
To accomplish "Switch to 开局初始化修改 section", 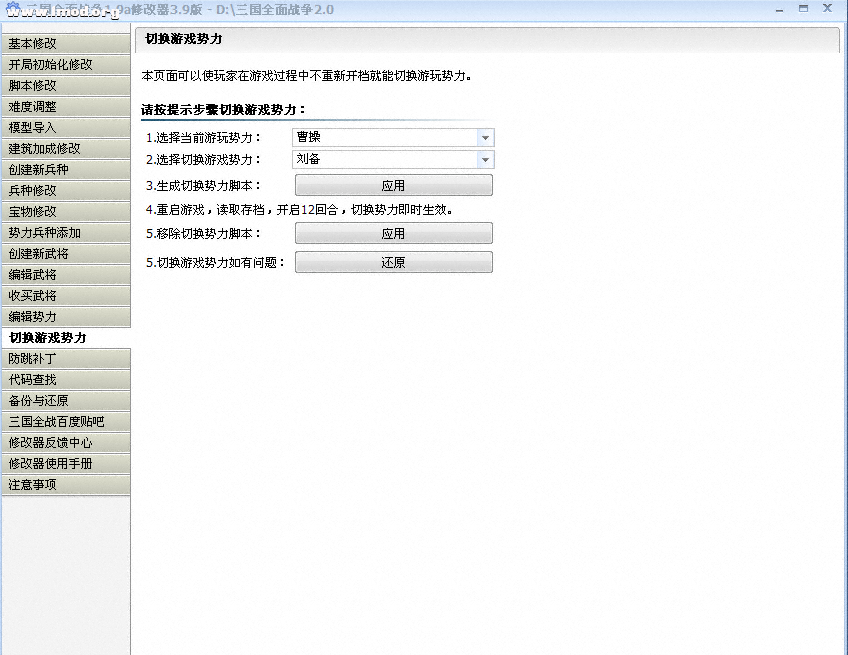I will (x=65, y=65).
